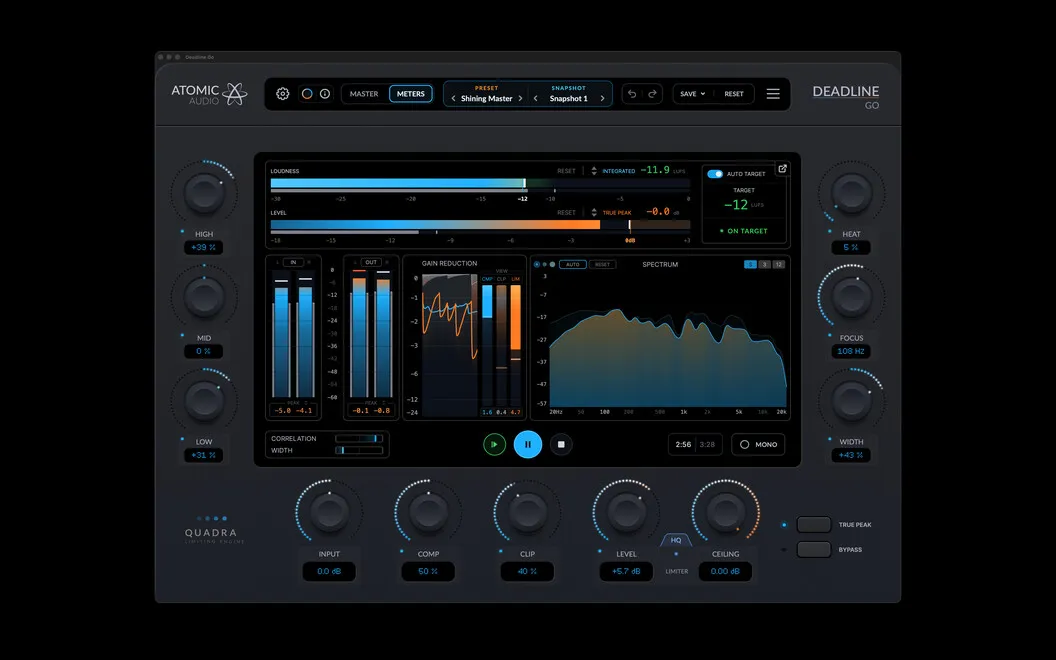Open the hamburger menu icon
The width and height of the screenshot is (1056, 660).
[773, 94]
